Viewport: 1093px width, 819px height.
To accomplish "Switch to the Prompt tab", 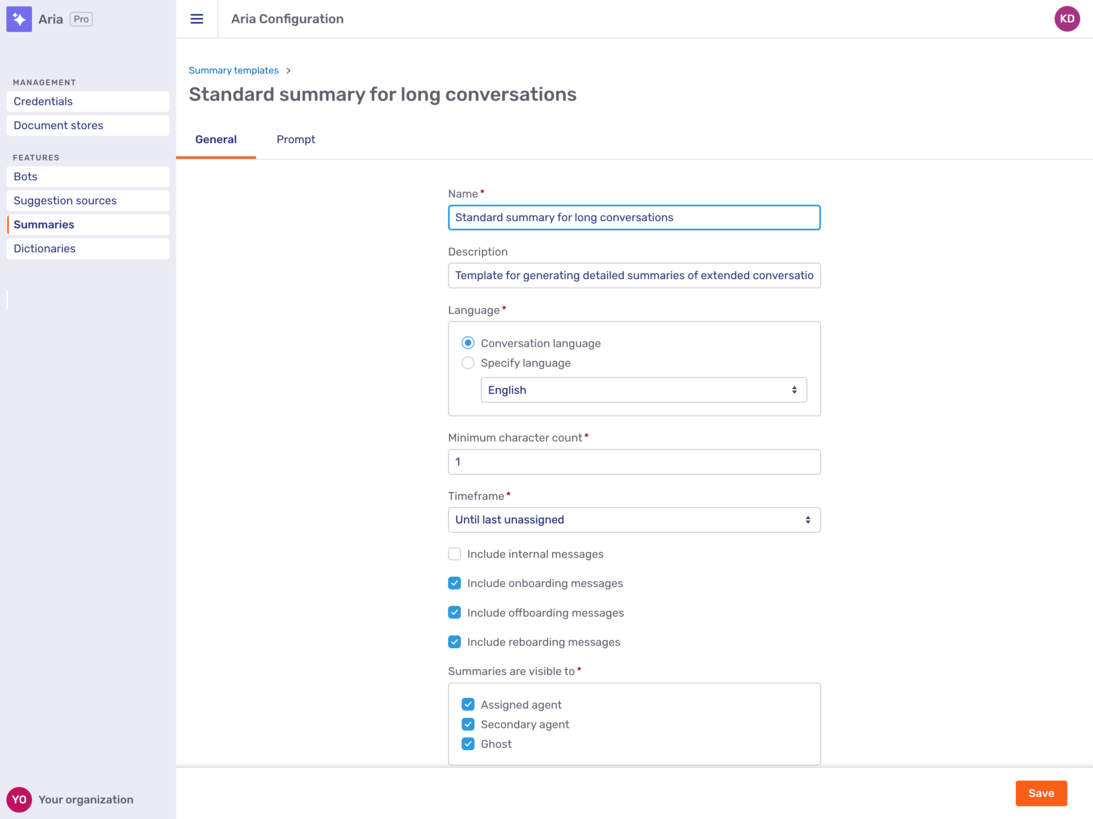I will point(296,140).
